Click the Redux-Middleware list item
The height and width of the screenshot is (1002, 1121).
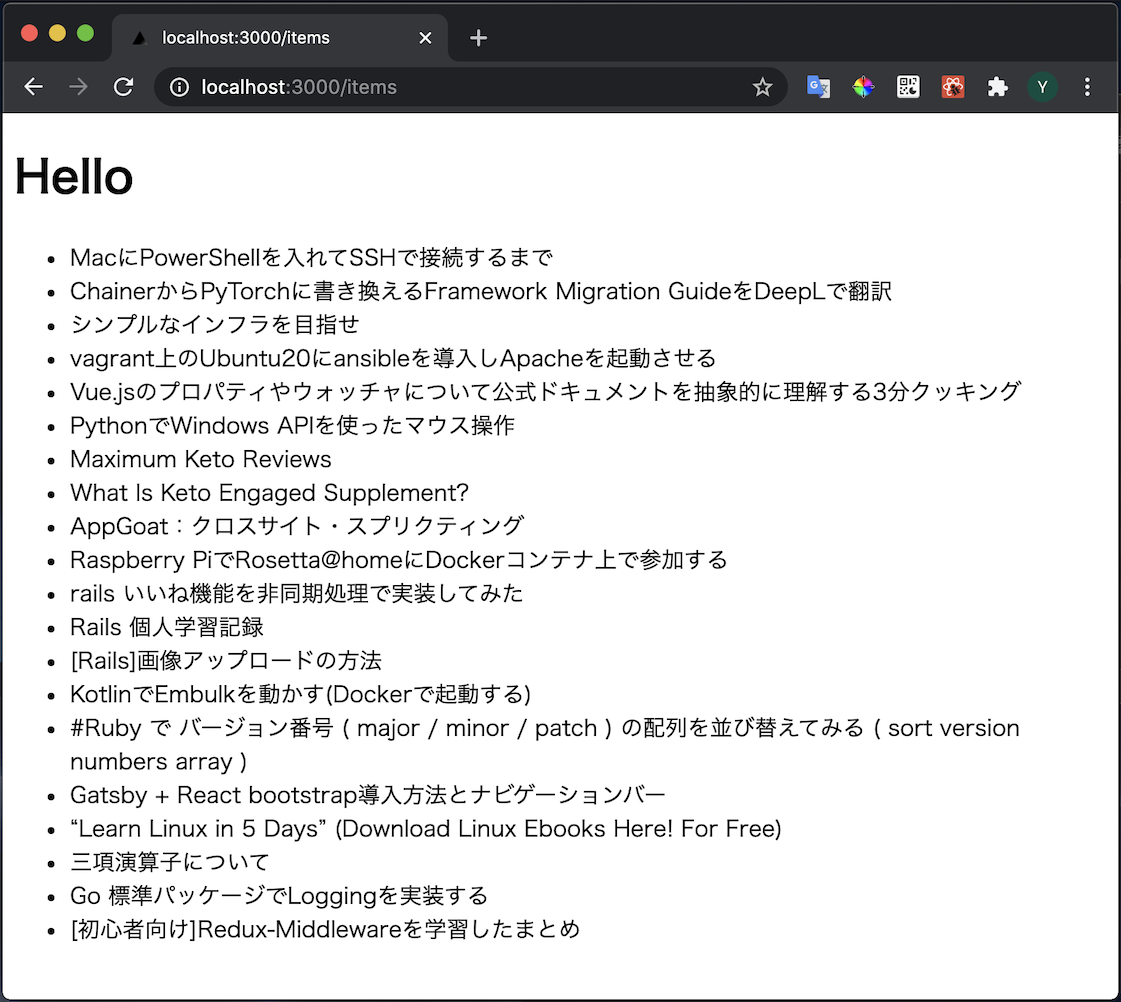pyautogui.click(x=325, y=929)
